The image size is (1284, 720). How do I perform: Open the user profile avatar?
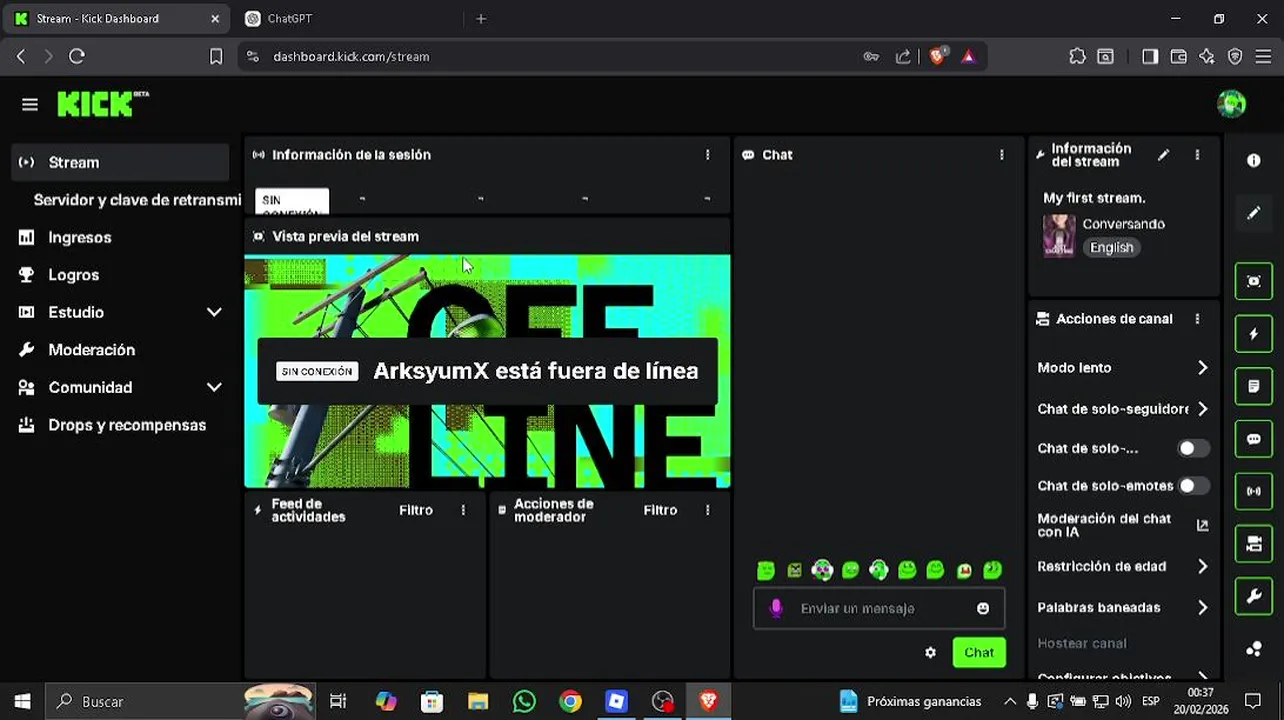(1231, 103)
